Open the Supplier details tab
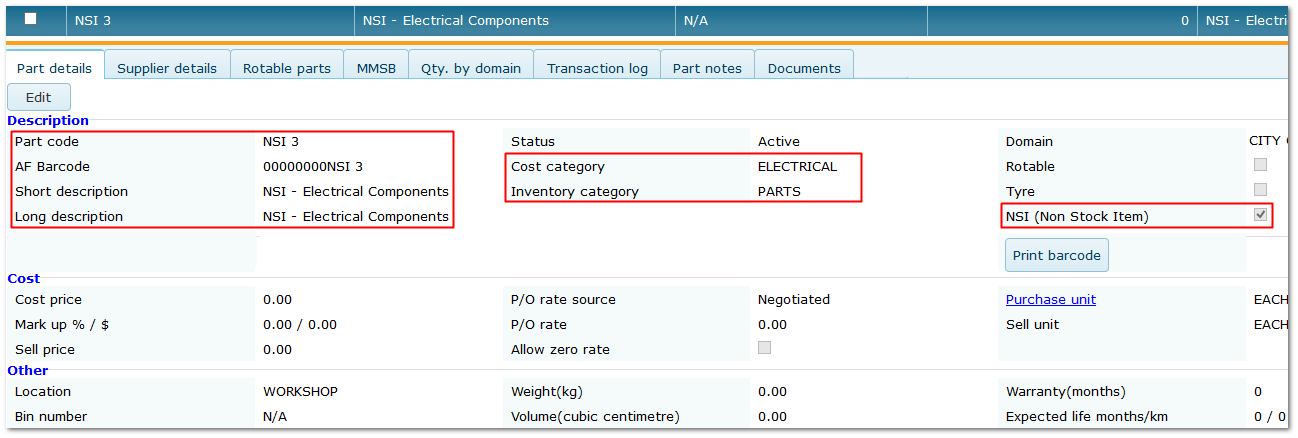Screen dimensions: 1298x438 pos(167,68)
